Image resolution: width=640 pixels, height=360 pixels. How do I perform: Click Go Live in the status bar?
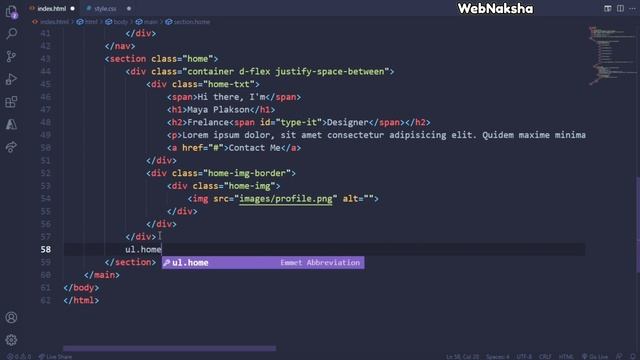(x=595, y=357)
